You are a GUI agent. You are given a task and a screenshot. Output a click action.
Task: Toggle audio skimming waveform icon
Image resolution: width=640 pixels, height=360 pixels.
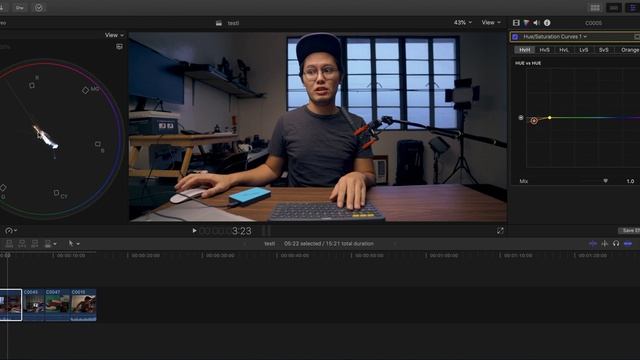pos(604,244)
